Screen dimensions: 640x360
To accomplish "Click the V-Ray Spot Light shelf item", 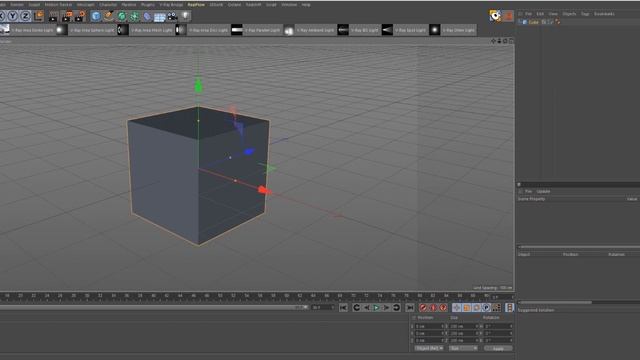I will coord(404,30).
